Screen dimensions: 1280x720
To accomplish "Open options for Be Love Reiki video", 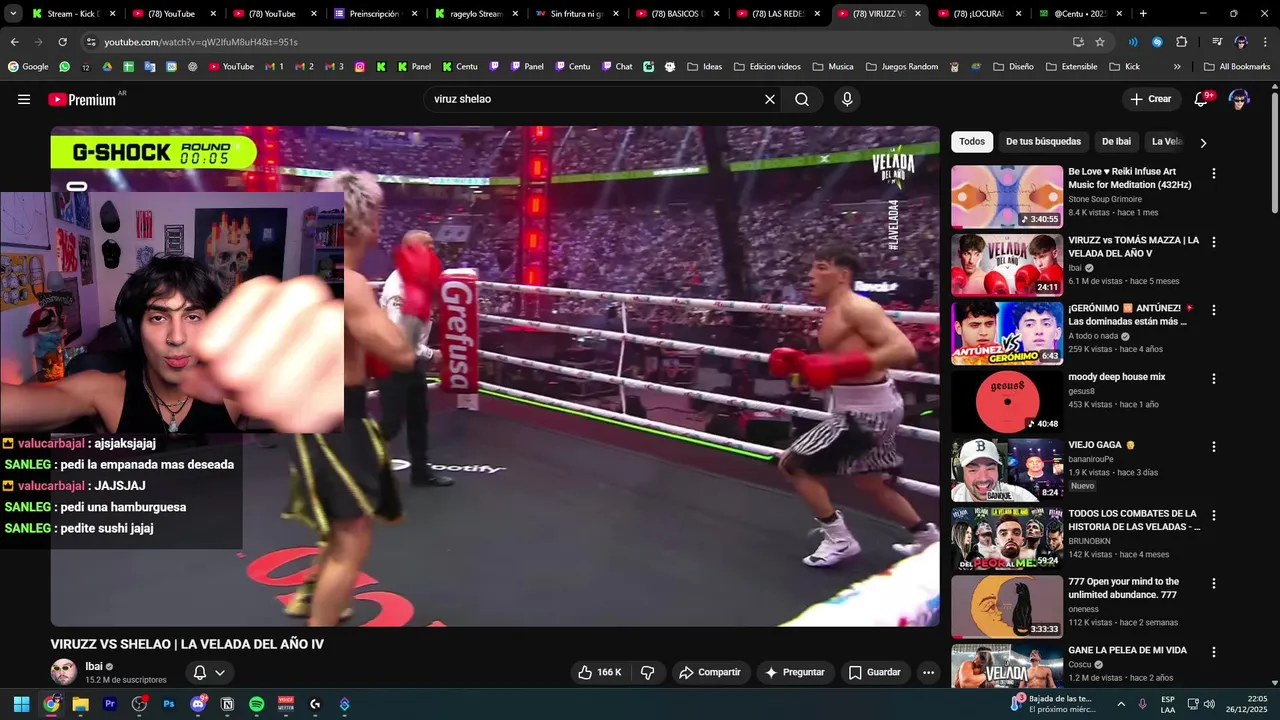I will click(x=1214, y=173).
